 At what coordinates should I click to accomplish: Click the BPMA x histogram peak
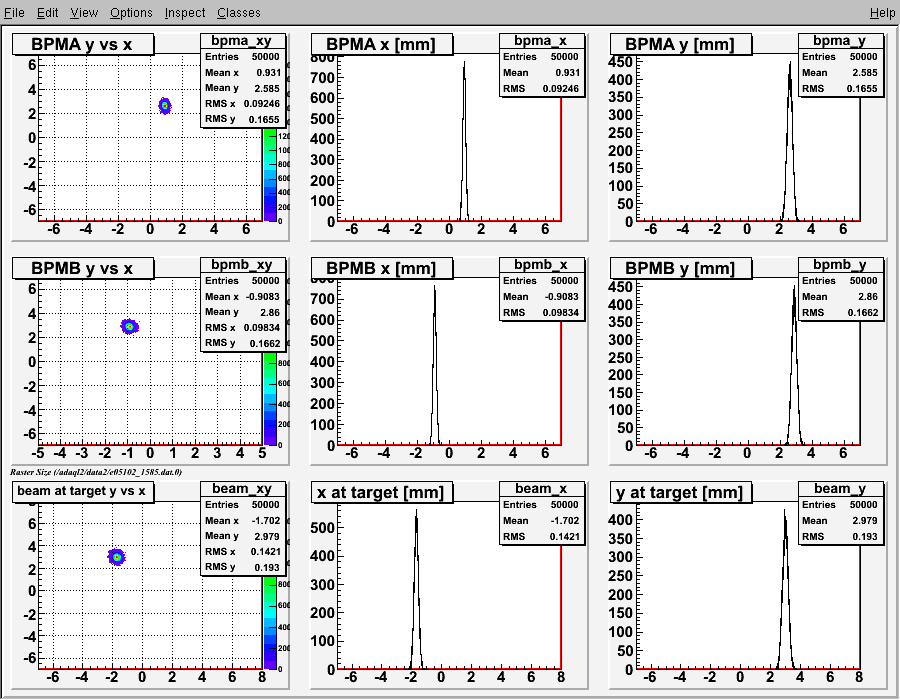pyautogui.click(x=464, y=63)
